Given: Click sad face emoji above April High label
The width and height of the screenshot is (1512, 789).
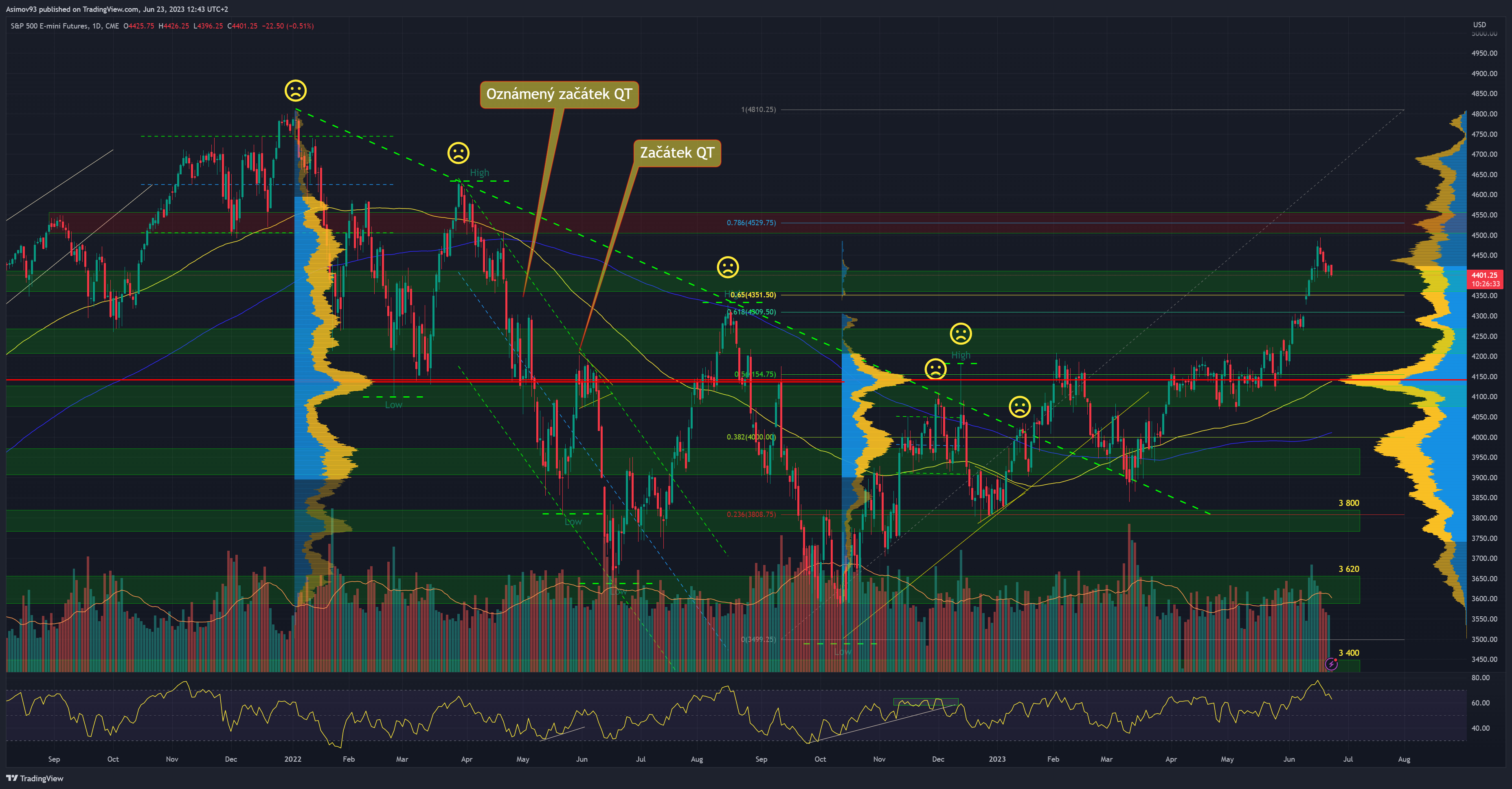Looking at the screenshot, I should (x=459, y=153).
